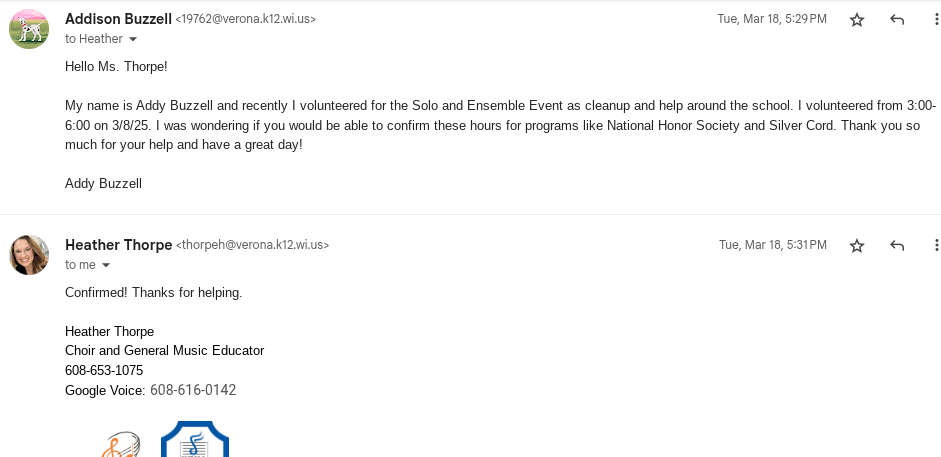The image size is (941, 457).
Task: Click Addison Buzzell's dalmatian profile picture
Action: tap(29, 29)
